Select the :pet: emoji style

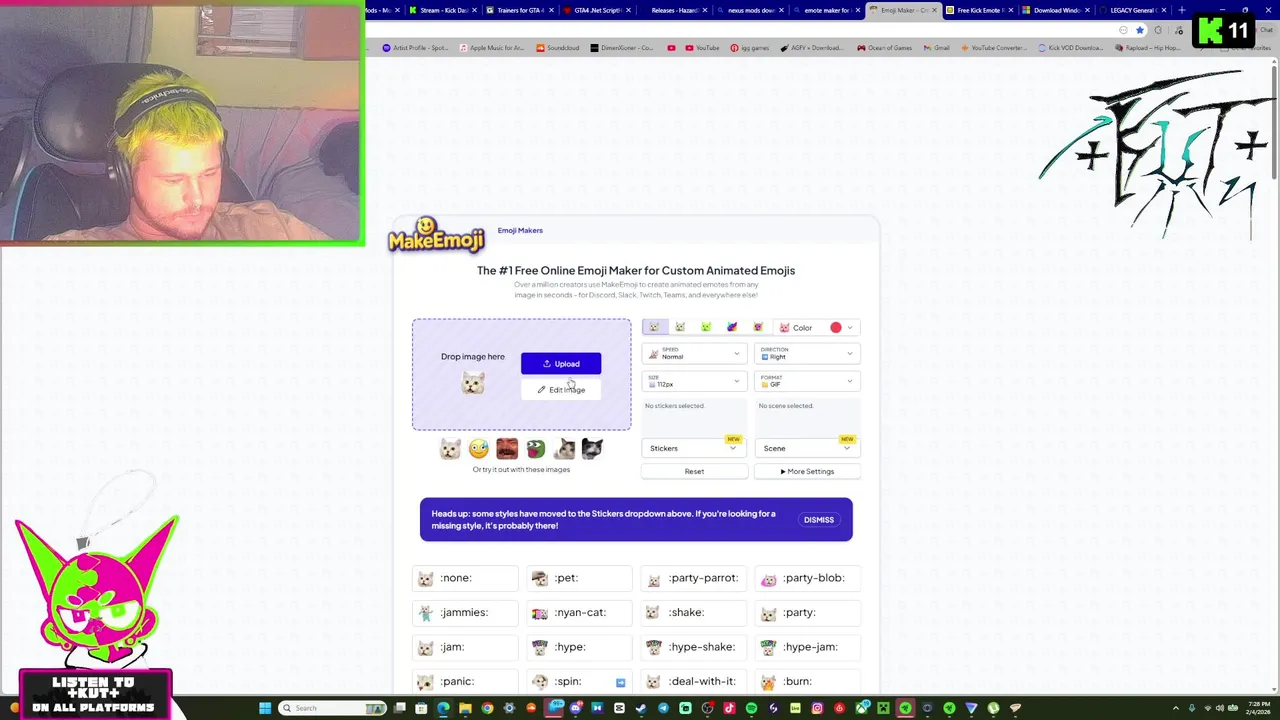(579, 578)
